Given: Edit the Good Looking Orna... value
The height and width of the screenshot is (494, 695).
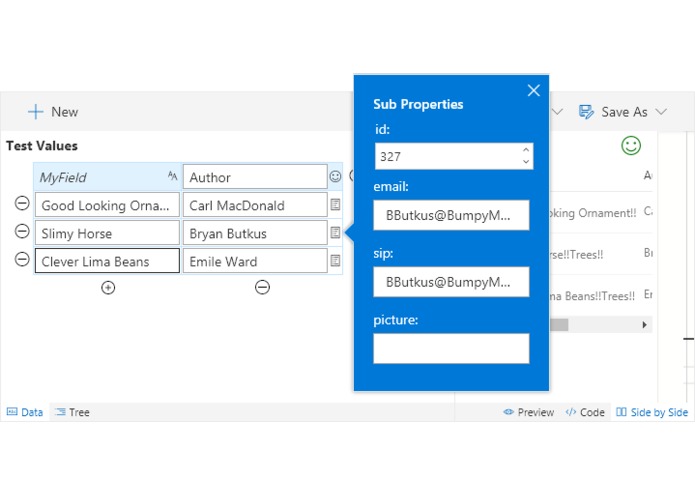Looking at the screenshot, I should pyautogui.click(x=107, y=205).
